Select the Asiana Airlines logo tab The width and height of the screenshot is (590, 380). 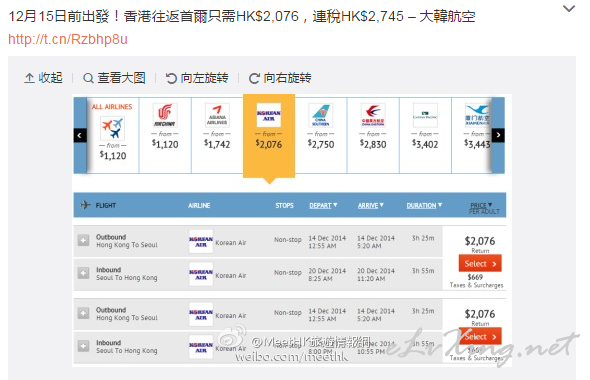click(x=217, y=115)
